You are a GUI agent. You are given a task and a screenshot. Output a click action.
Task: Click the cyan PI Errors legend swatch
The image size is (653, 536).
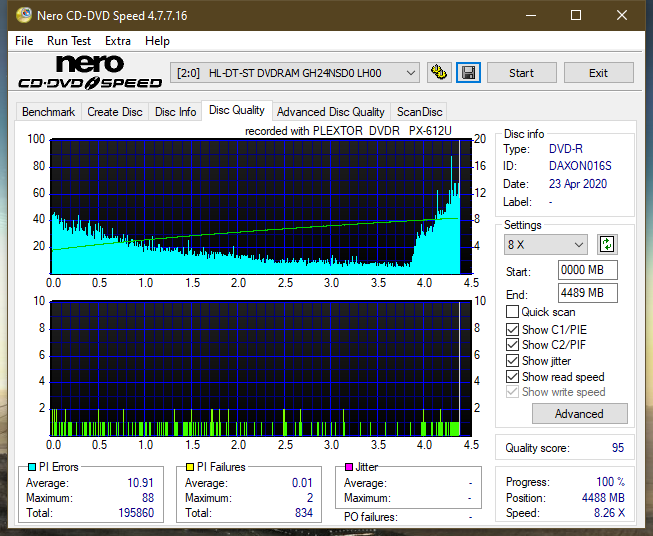(x=32, y=467)
